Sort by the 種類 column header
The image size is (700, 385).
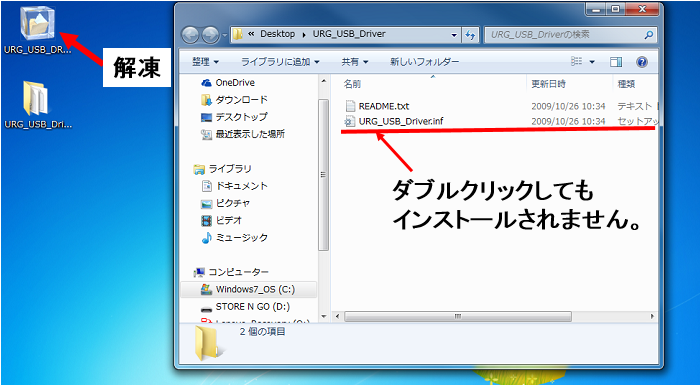[x=626, y=84]
